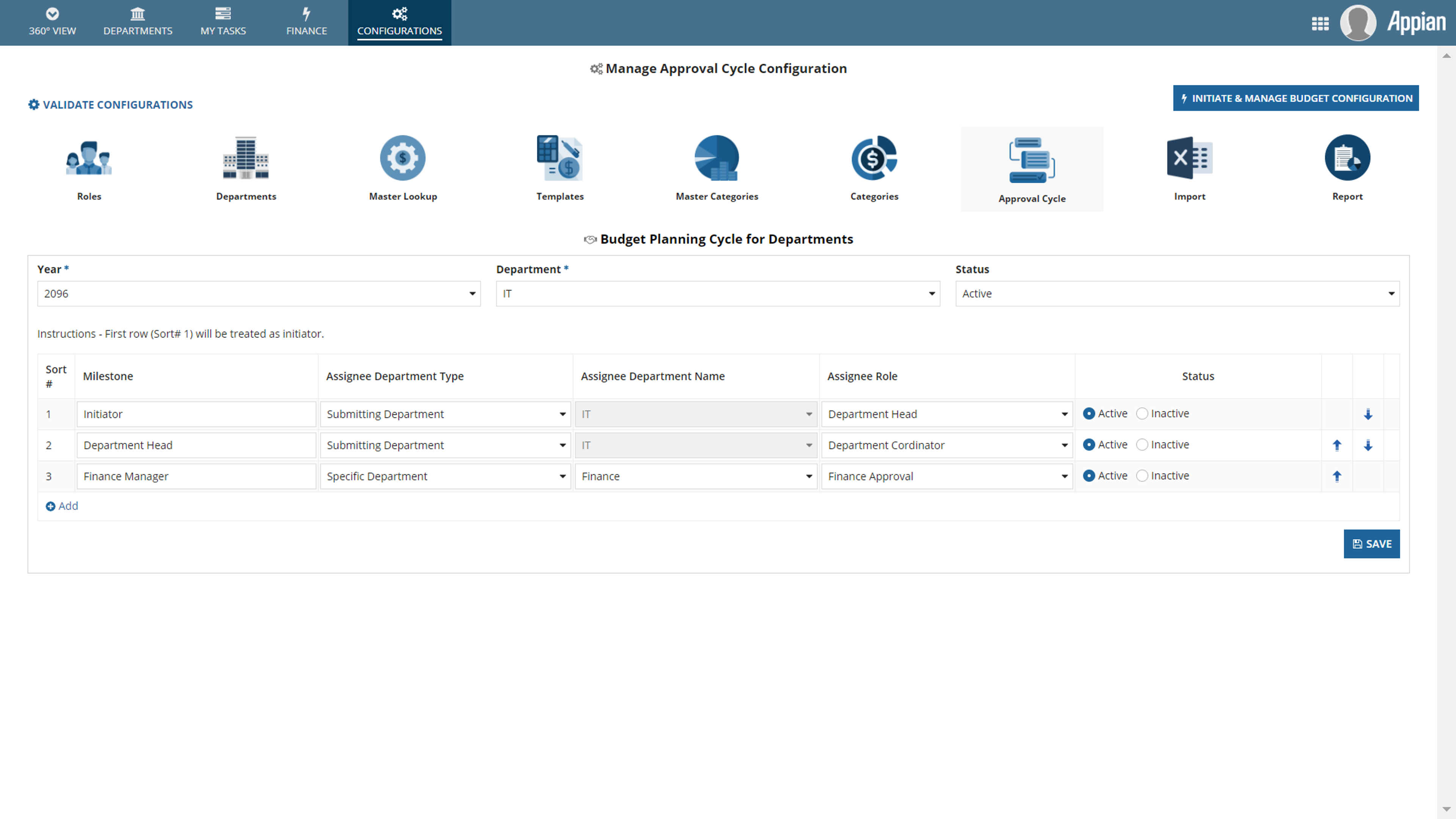This screenshot has width=1456, height=819.
Task: Open the Import Excel icon
Action: (1189, 158)
